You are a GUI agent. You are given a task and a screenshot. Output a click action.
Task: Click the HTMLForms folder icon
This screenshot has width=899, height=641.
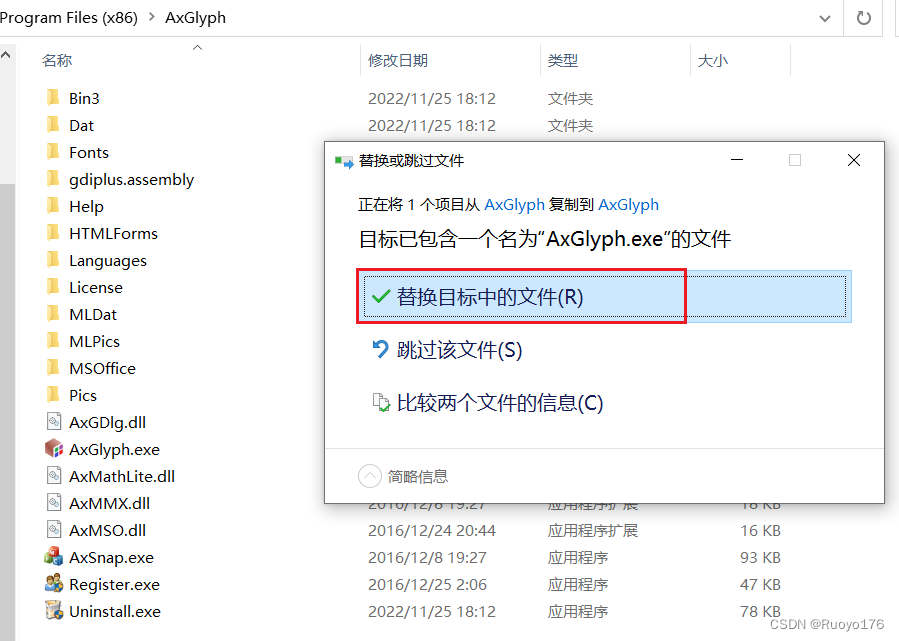[53, 233]
